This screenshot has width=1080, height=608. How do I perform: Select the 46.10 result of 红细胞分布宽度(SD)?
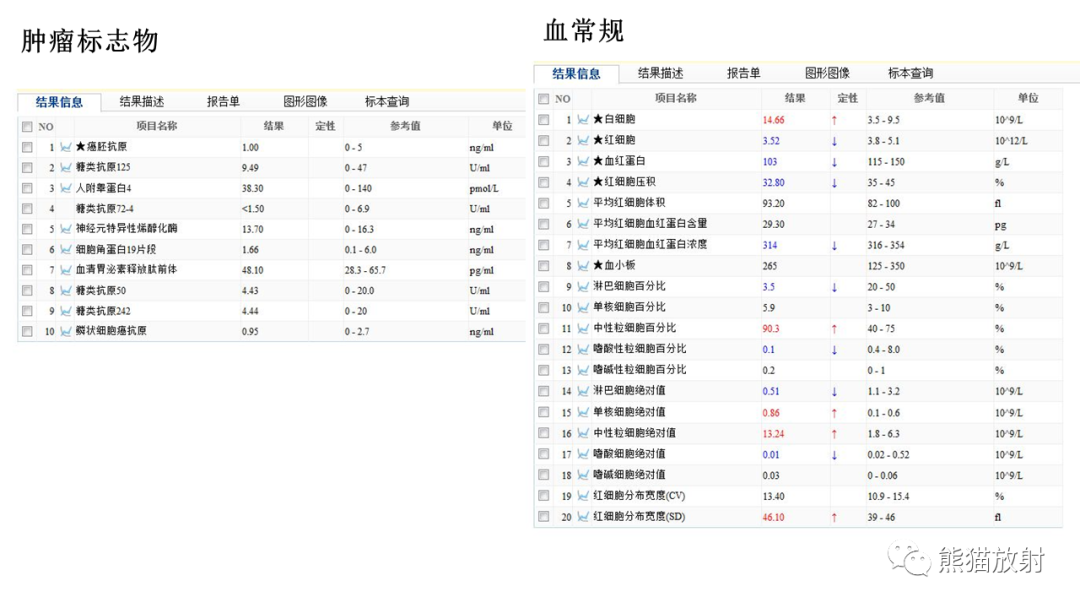tap(773, 517)
